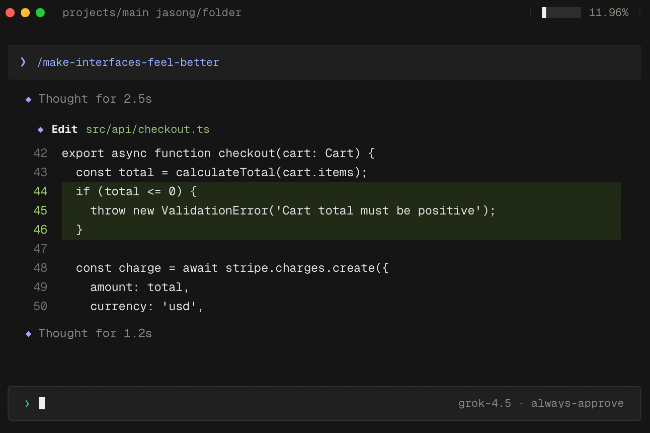
Task: Expand the 'Thought for 1.2s' block
Action: [95, 334]
